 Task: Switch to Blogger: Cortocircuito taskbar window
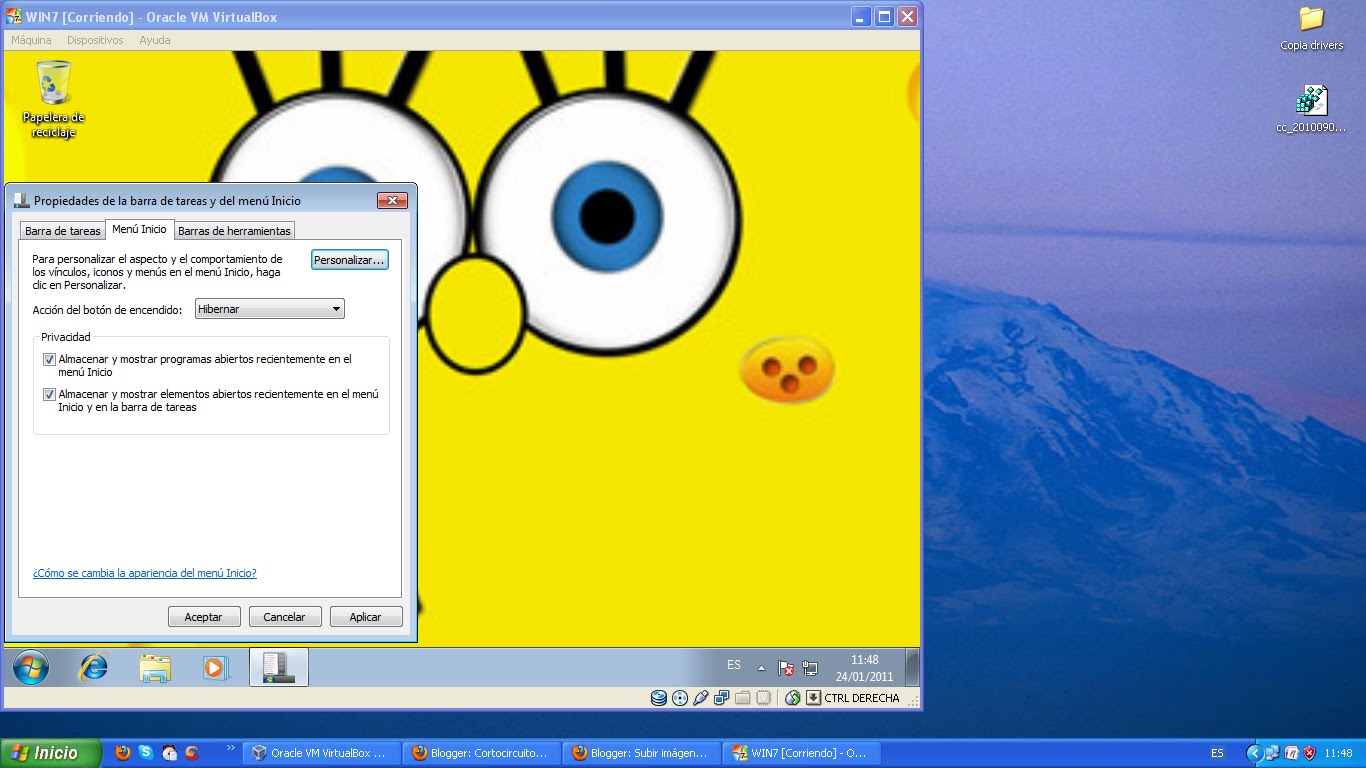483,753
